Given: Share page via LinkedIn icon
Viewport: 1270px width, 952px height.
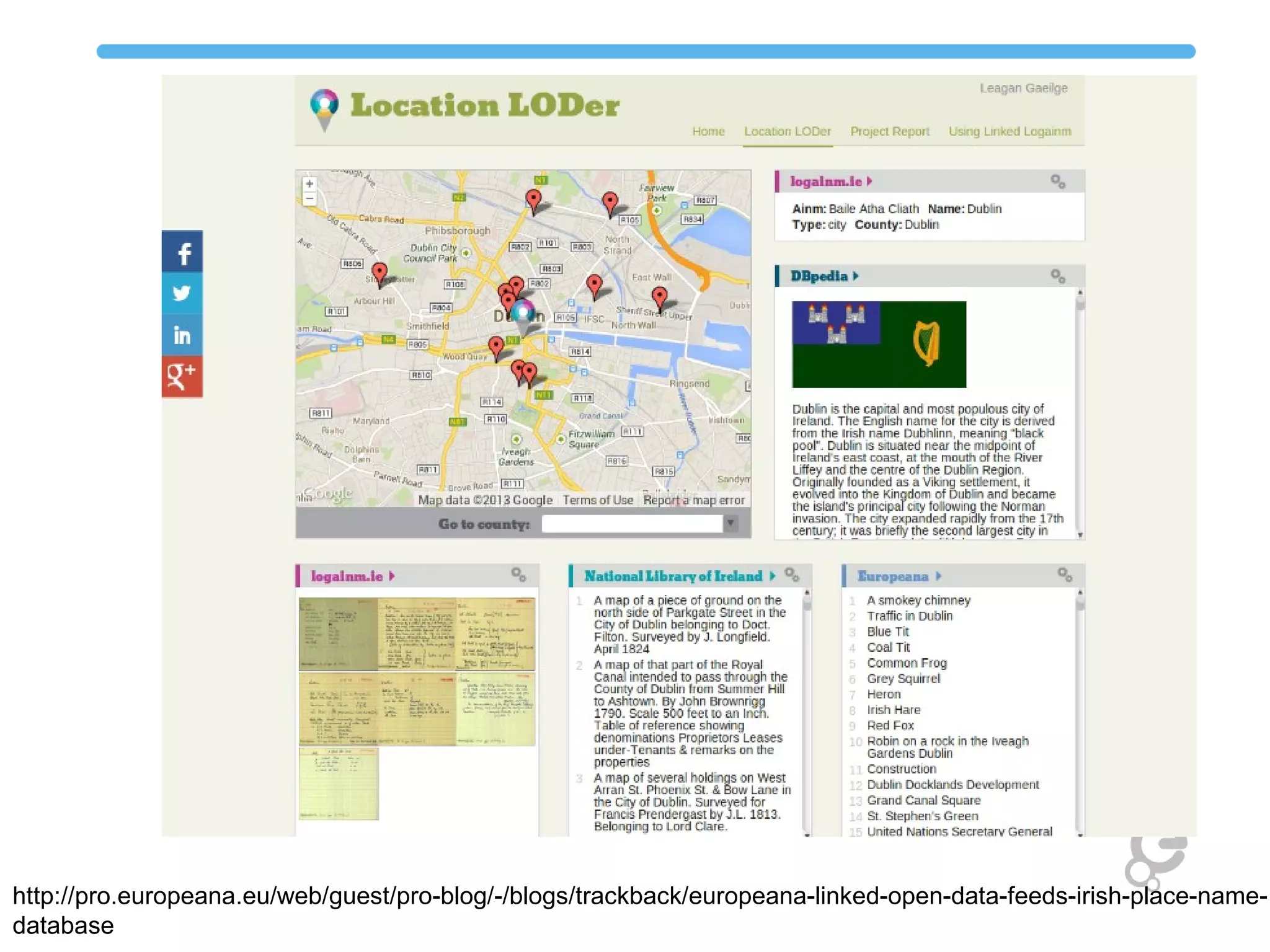Looking at the screenshot, I should point(182,335).
